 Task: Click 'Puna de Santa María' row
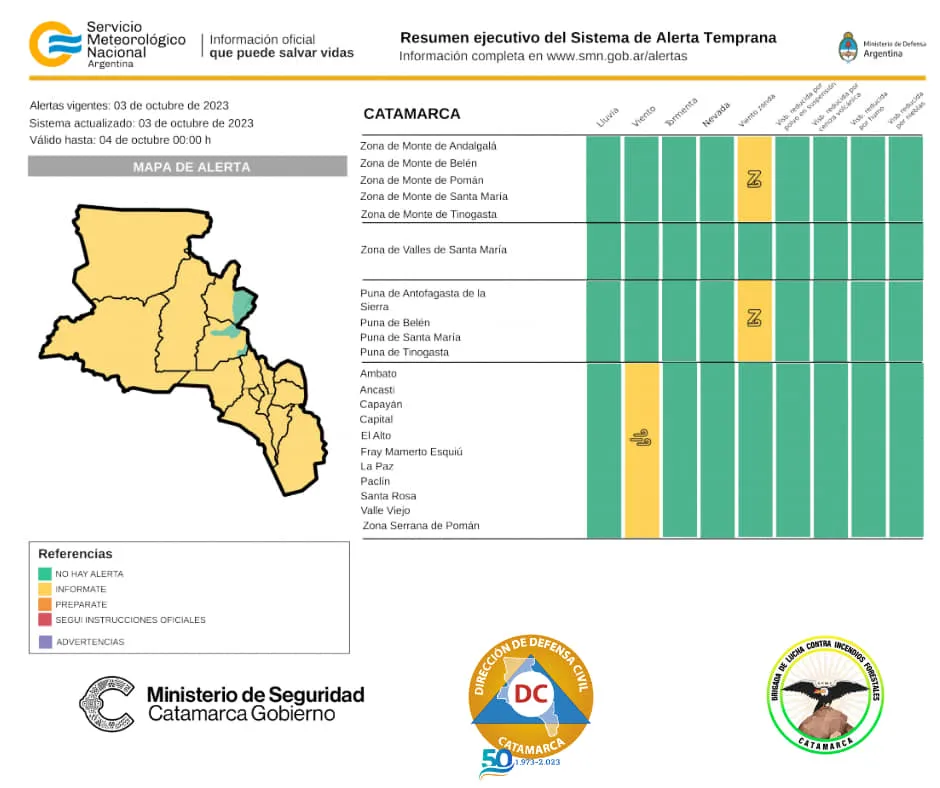tap(410, 337)
